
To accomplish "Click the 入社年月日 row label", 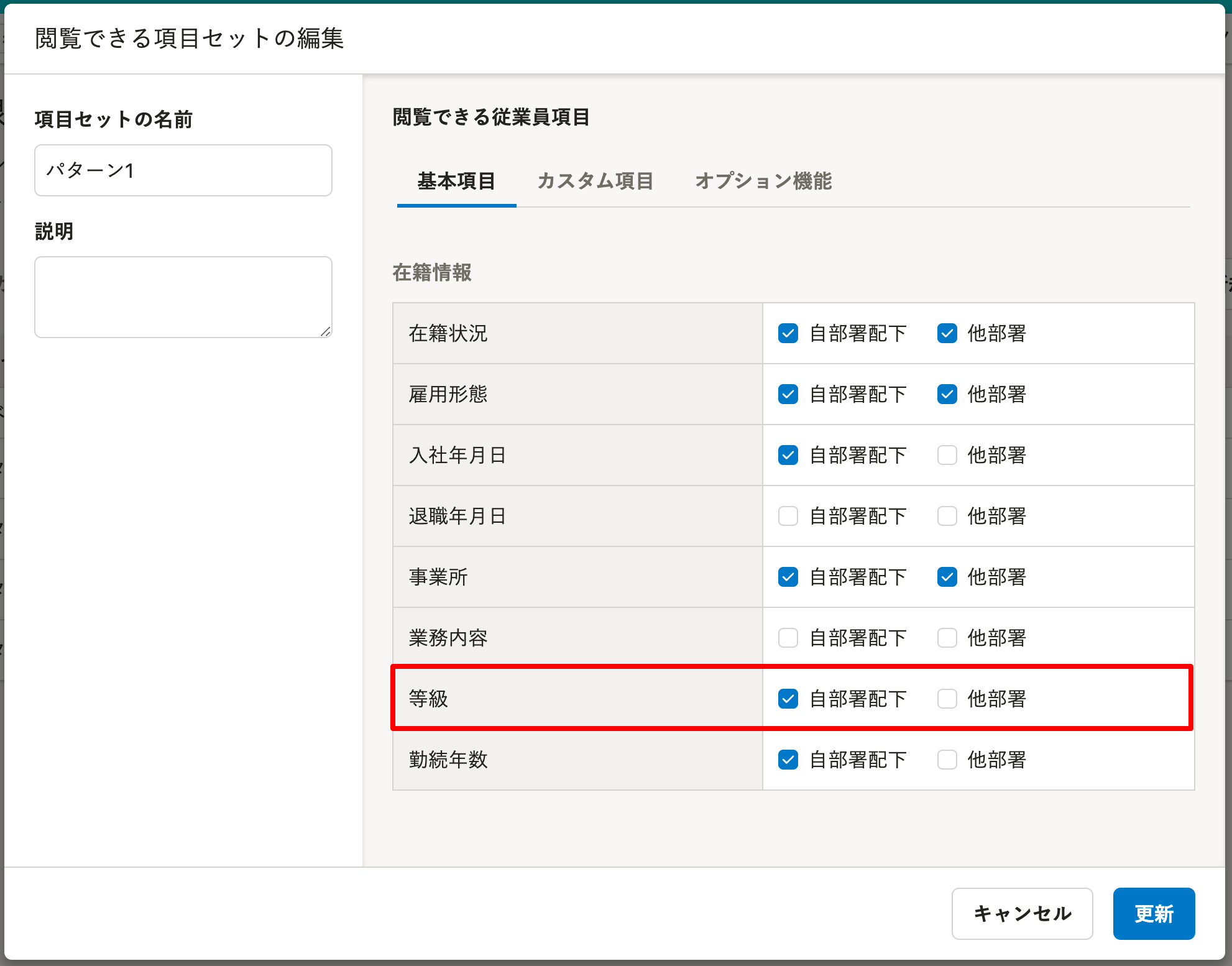I will tap(457, 455).
